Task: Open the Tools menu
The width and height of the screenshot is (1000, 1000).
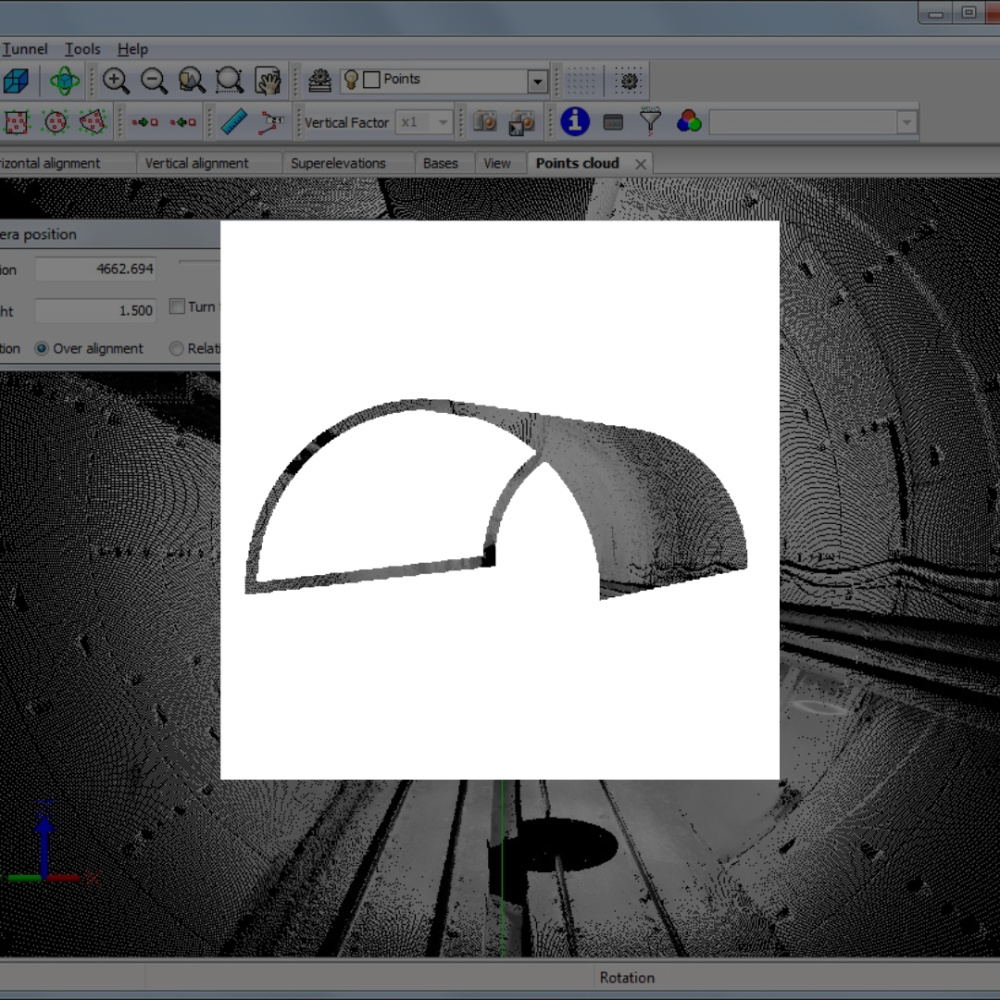Action: point(83,49)
